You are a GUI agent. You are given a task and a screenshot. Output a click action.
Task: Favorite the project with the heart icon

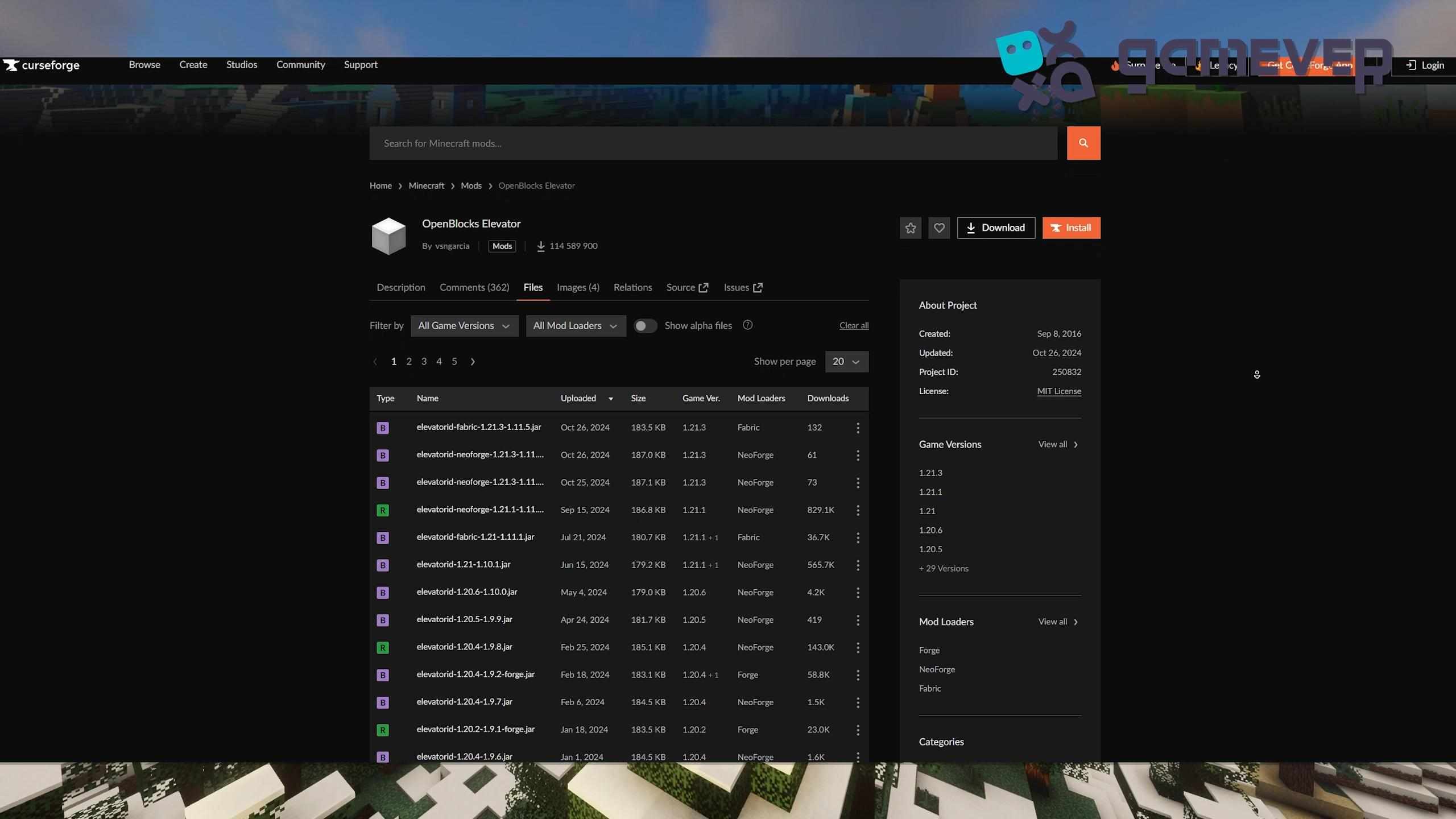pyautogui.click(x=939, y=227)
